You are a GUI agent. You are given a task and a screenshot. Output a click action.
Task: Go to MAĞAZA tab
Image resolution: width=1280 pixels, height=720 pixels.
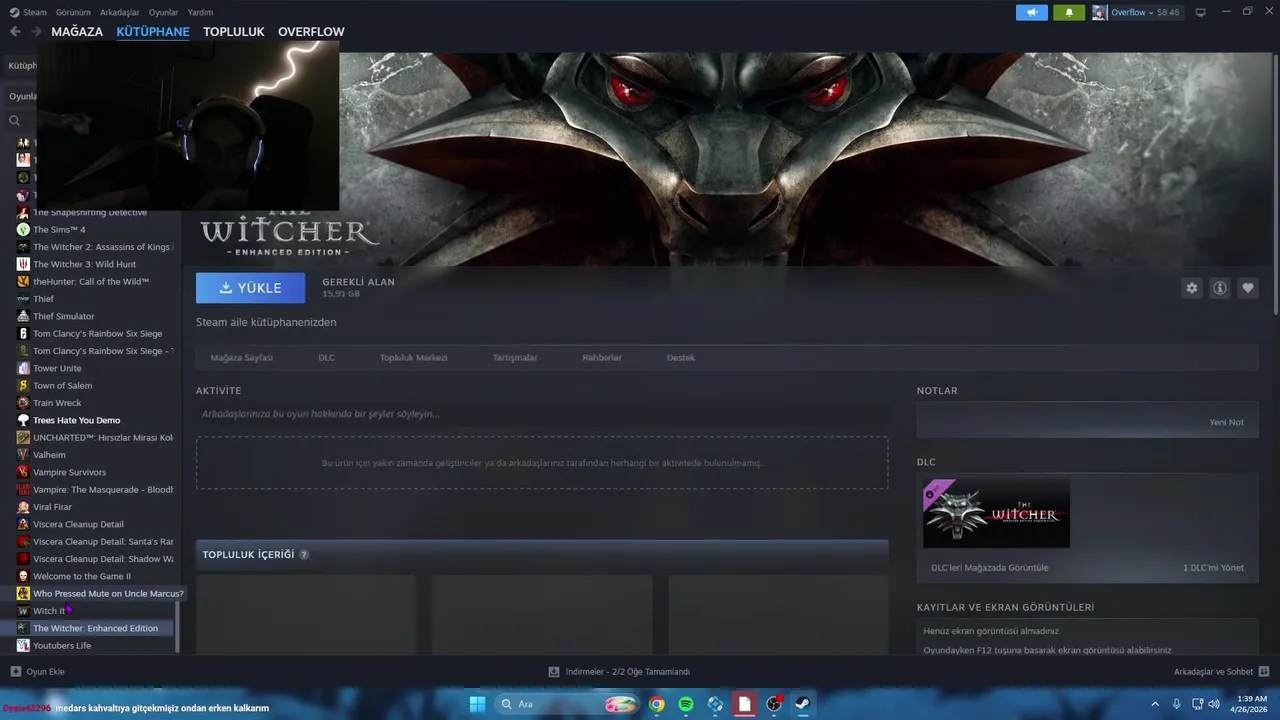click(77, 32)
